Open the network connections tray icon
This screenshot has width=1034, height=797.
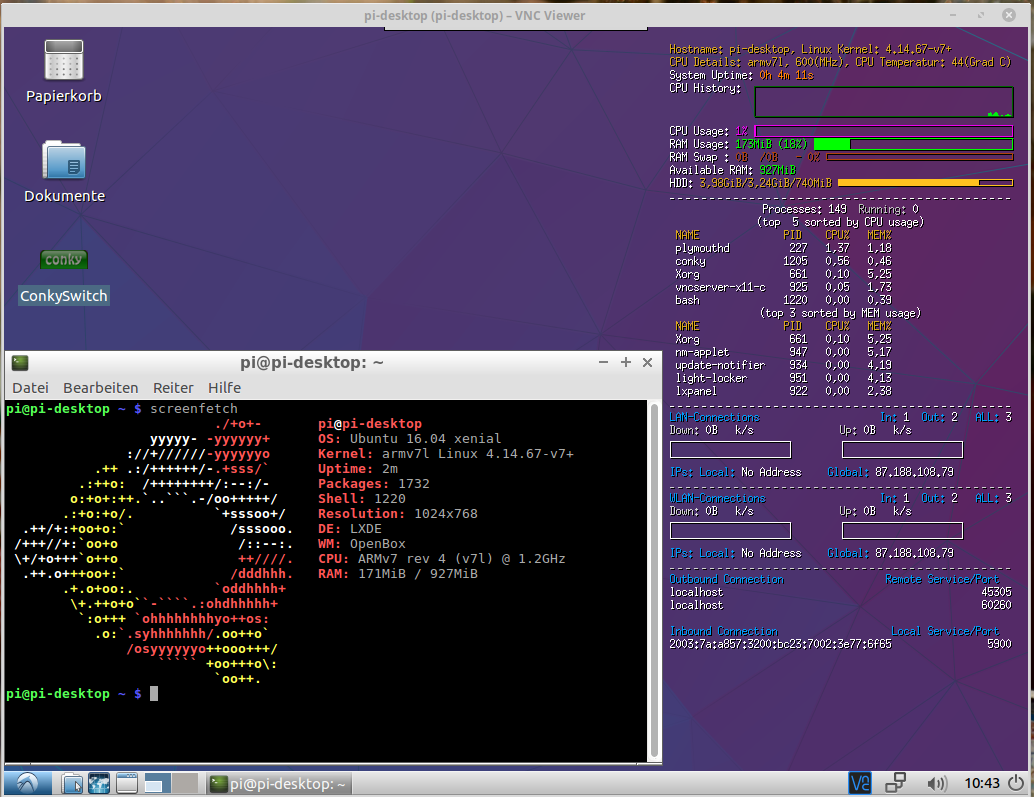[895, 783]
